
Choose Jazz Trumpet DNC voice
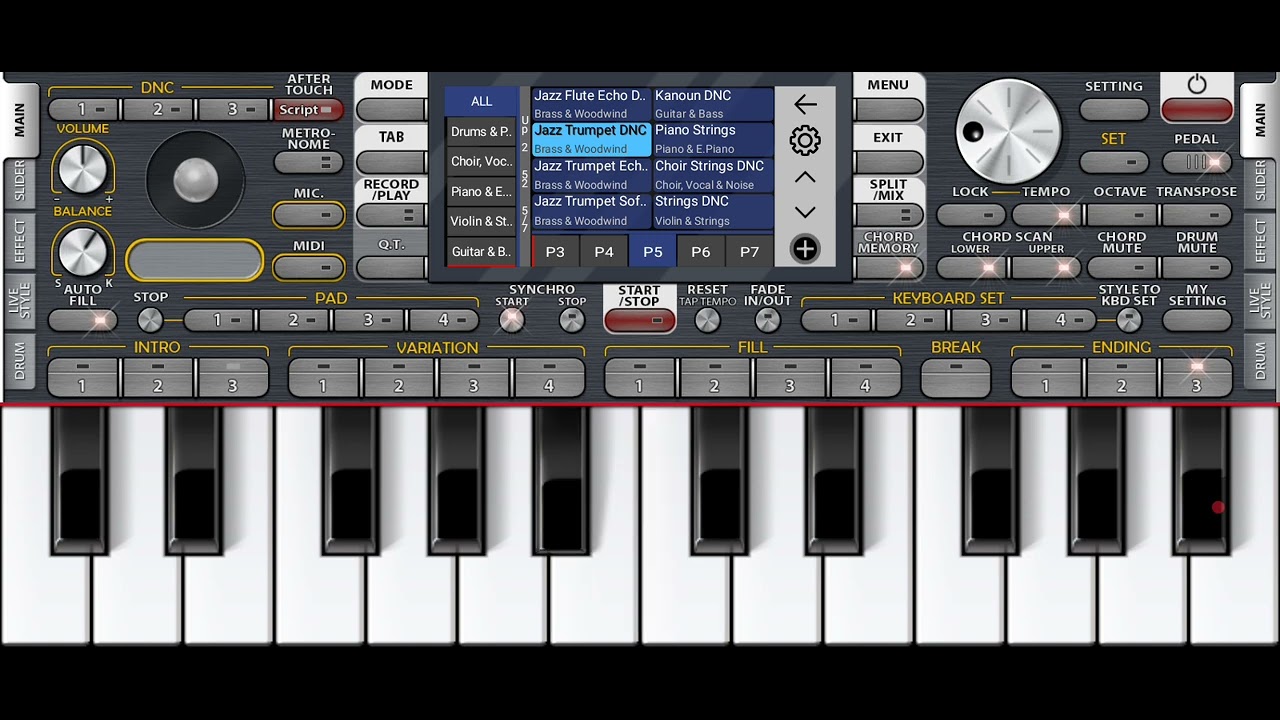[591, 139]
